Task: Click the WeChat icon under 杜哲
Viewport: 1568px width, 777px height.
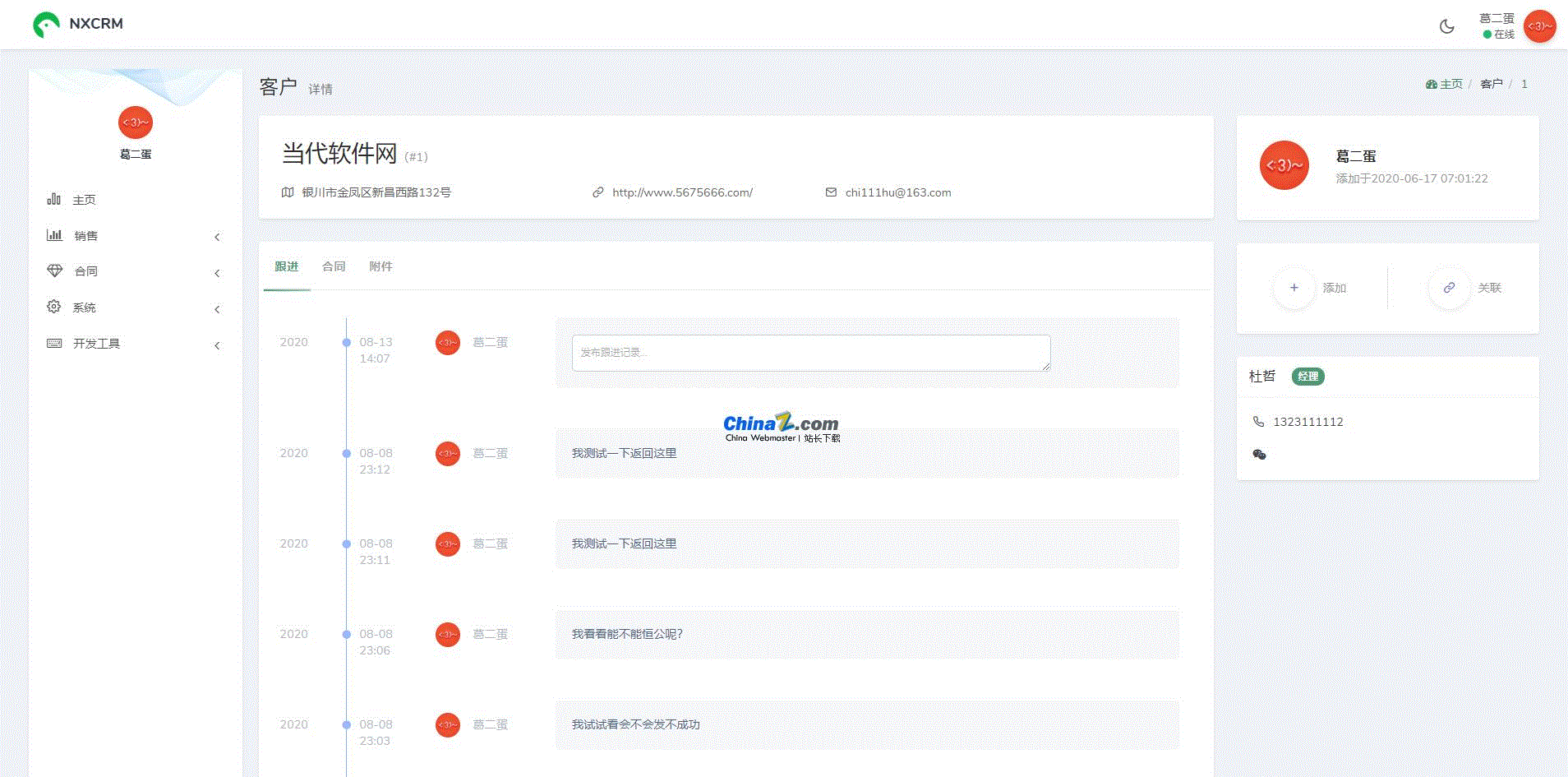Action: pos(1259,454)
